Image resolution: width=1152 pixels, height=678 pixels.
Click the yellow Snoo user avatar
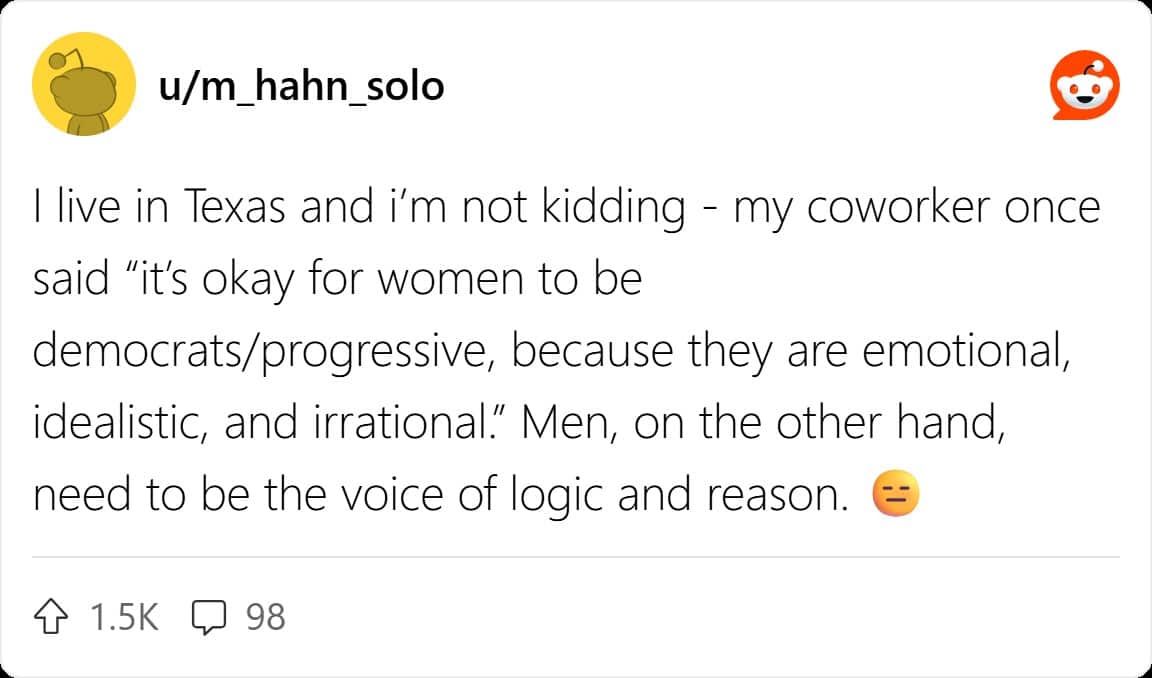point(84,84)
